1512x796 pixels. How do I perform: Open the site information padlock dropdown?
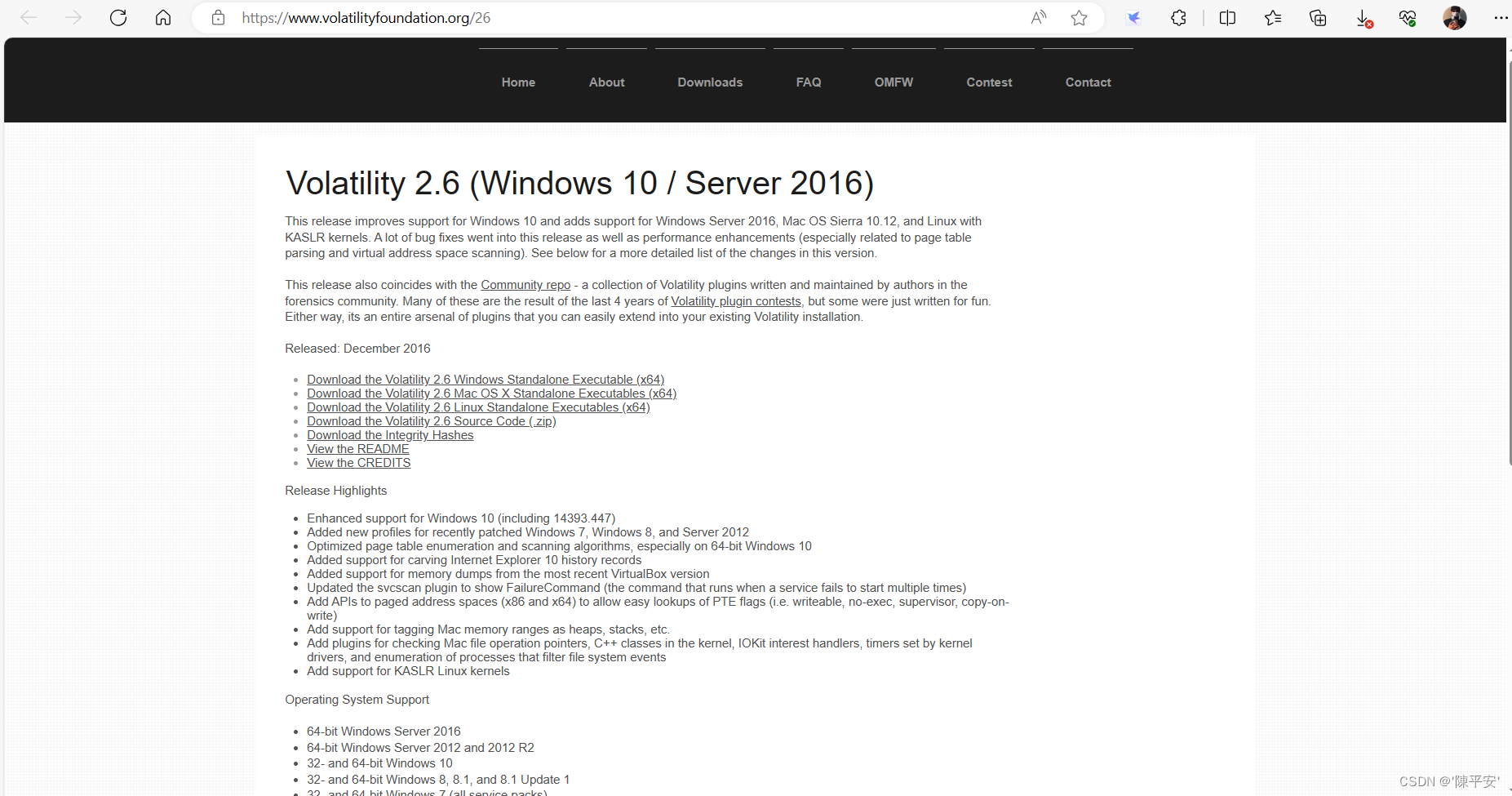pos(217,17)
